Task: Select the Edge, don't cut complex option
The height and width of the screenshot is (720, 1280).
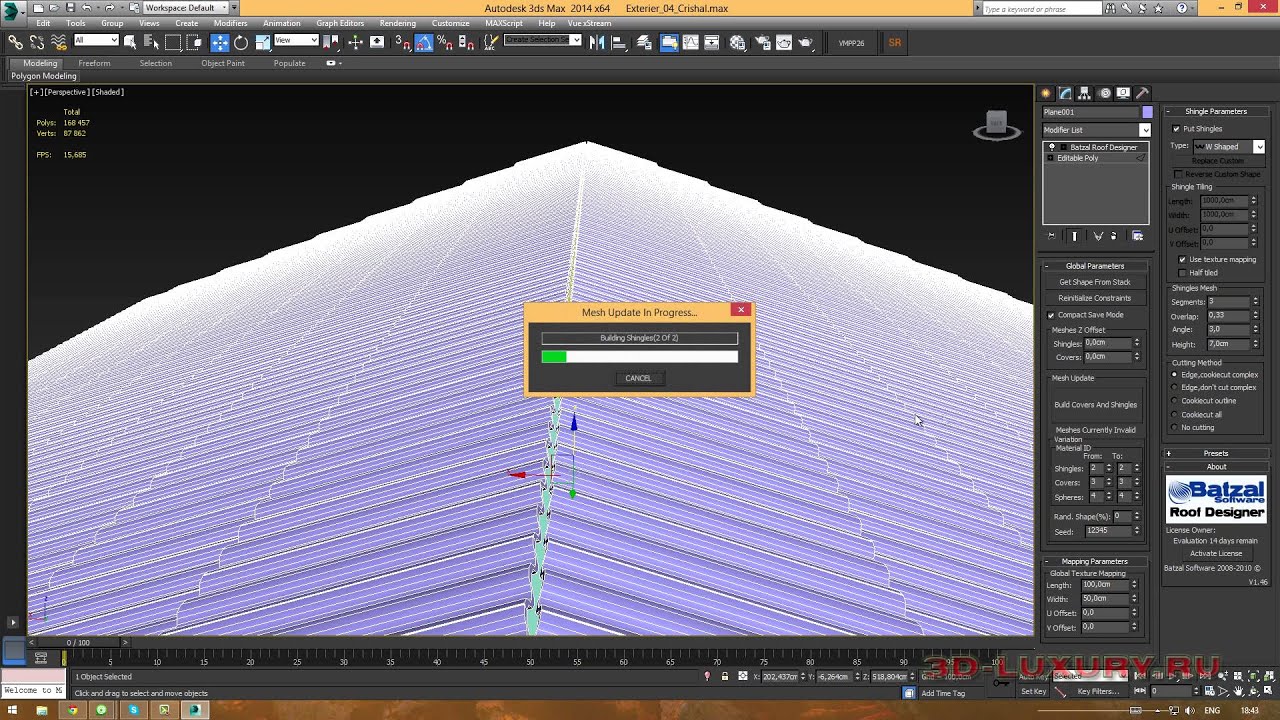Action: click(1175, 388)
